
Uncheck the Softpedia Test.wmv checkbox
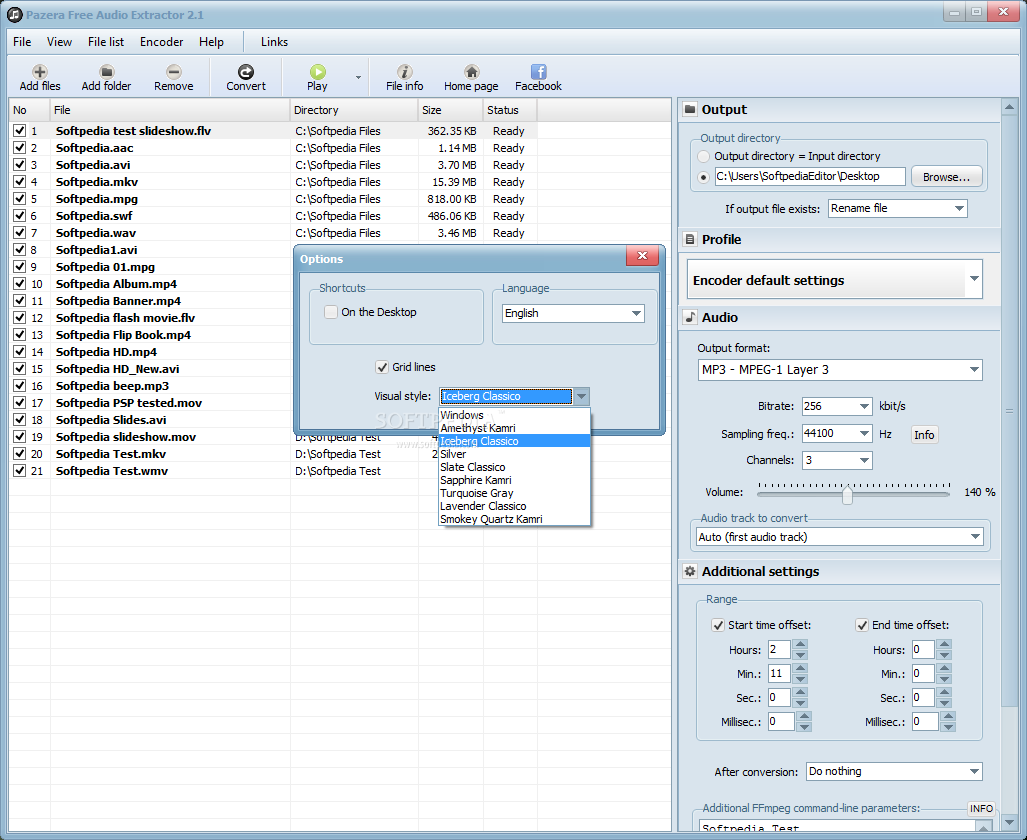pos(20,470)
